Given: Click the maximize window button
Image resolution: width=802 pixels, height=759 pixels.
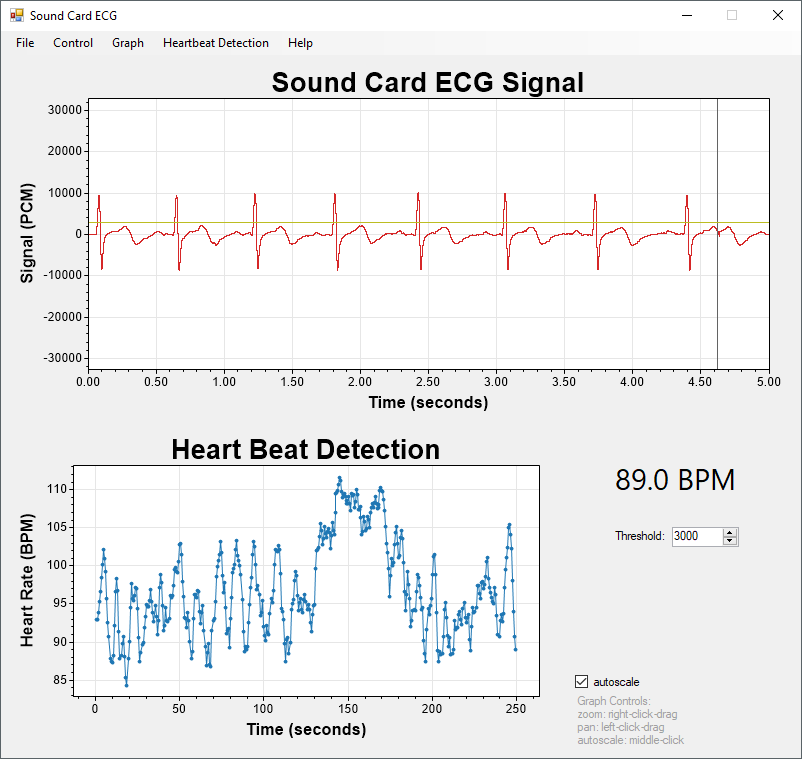Looking at the screenshot, I should [x=732, y=15].
